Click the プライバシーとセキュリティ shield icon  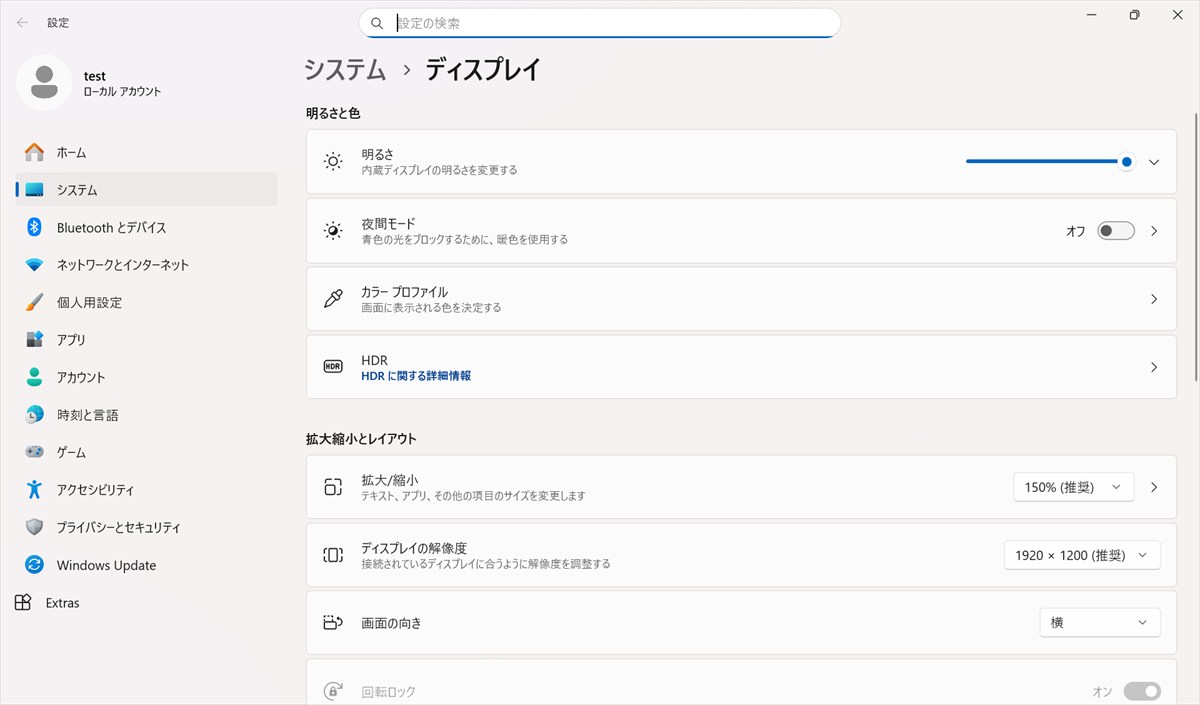(x=35, y=527)
